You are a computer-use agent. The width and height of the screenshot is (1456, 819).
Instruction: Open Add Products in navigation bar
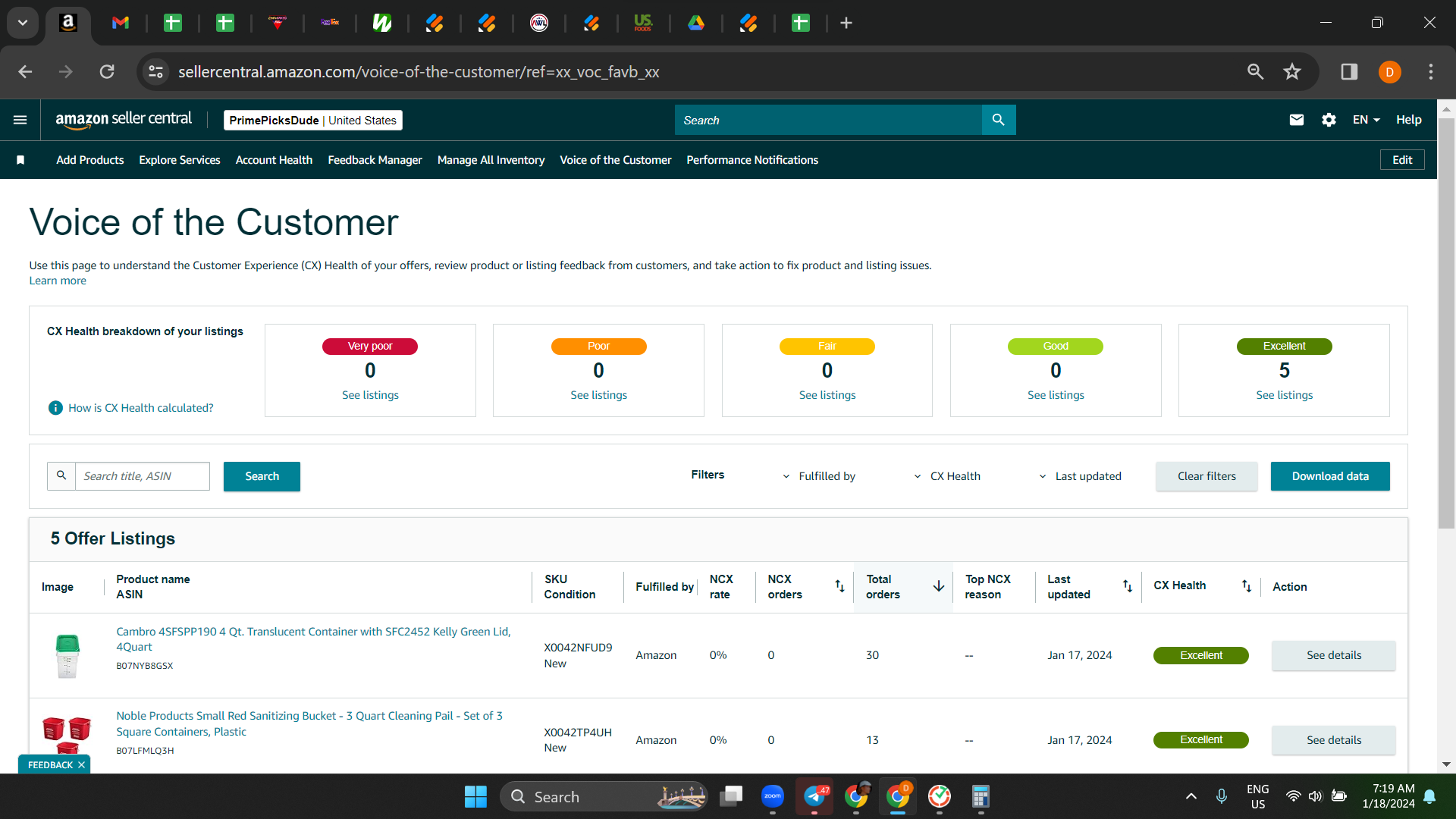[x=89, y=160]
